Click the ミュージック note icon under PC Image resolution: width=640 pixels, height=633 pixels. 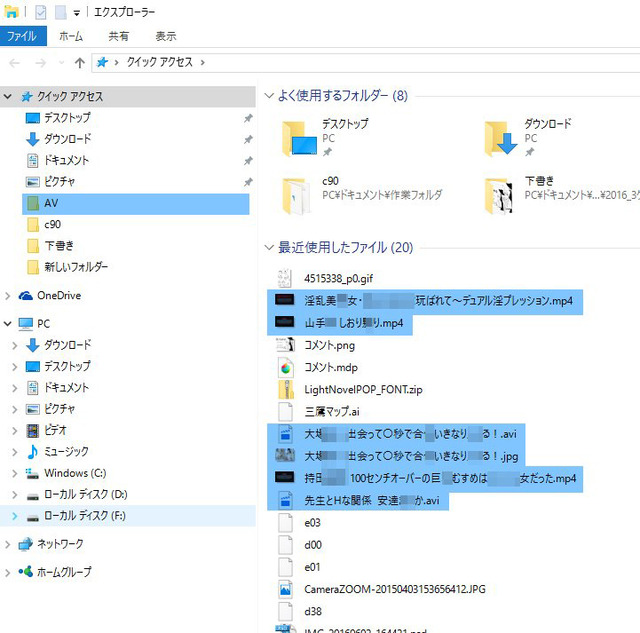[x=33, y=451]
